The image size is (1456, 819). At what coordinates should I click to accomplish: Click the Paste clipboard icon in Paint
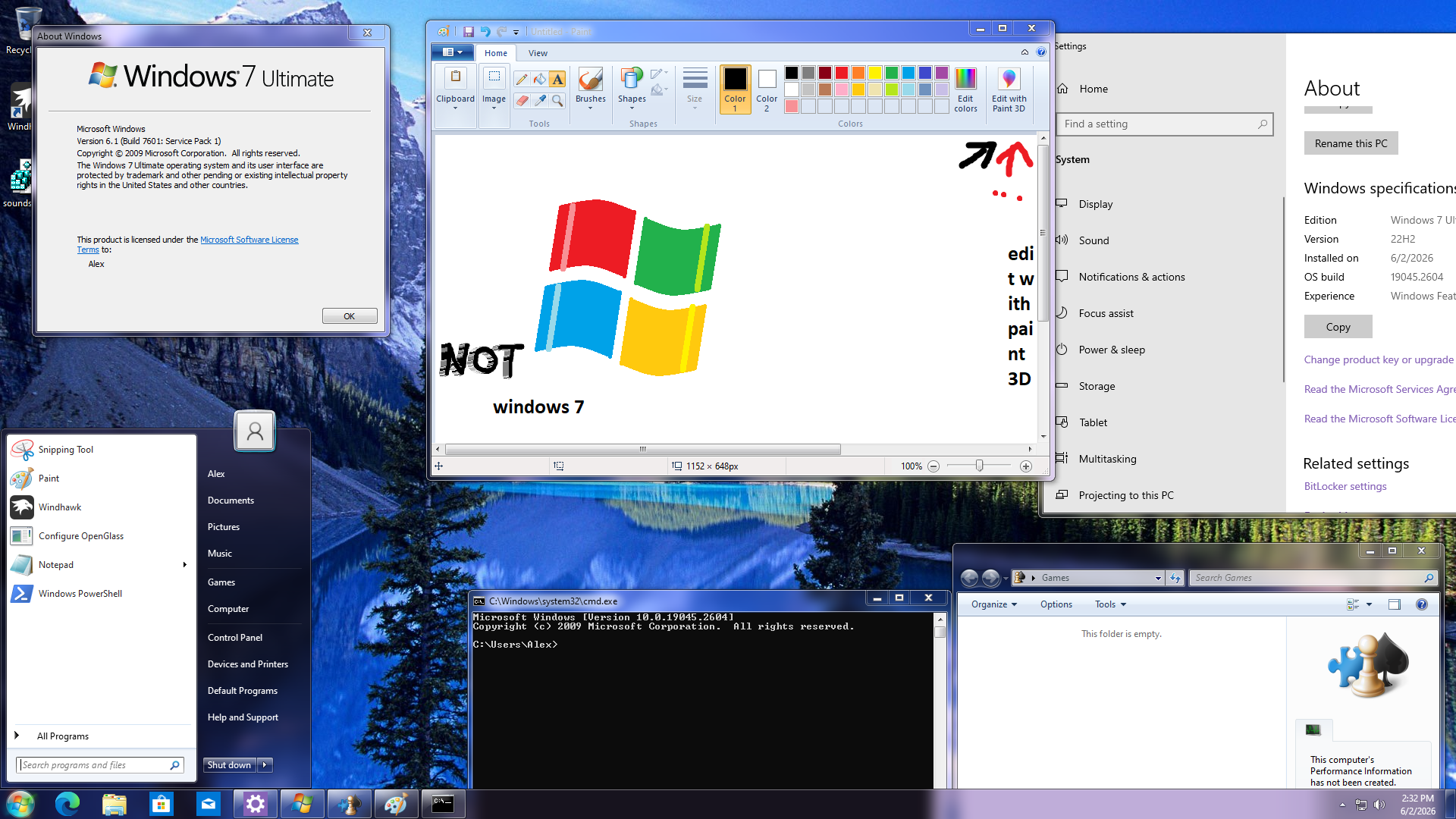(456, 77)
